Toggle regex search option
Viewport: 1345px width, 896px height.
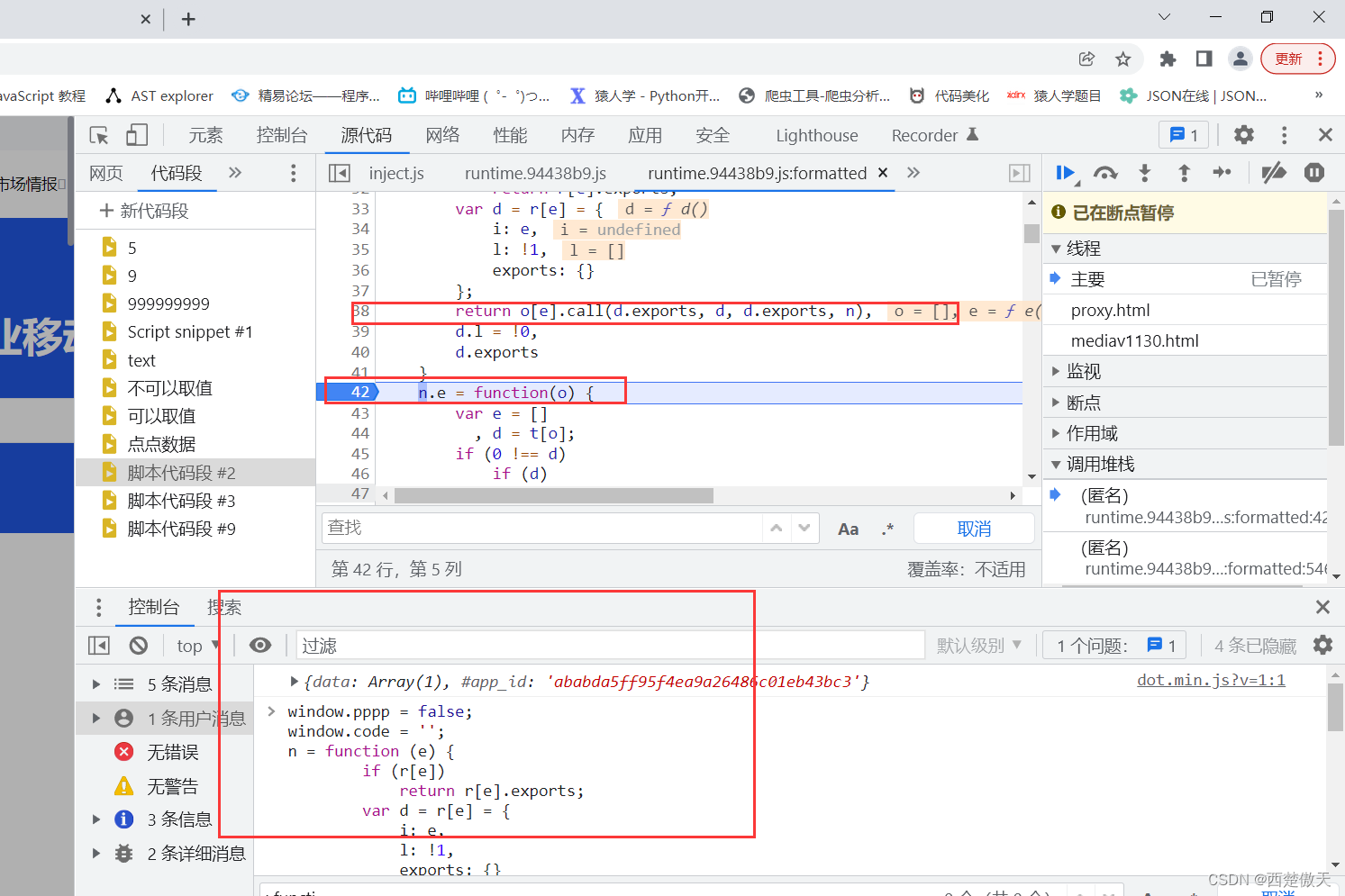pos(887,529)
